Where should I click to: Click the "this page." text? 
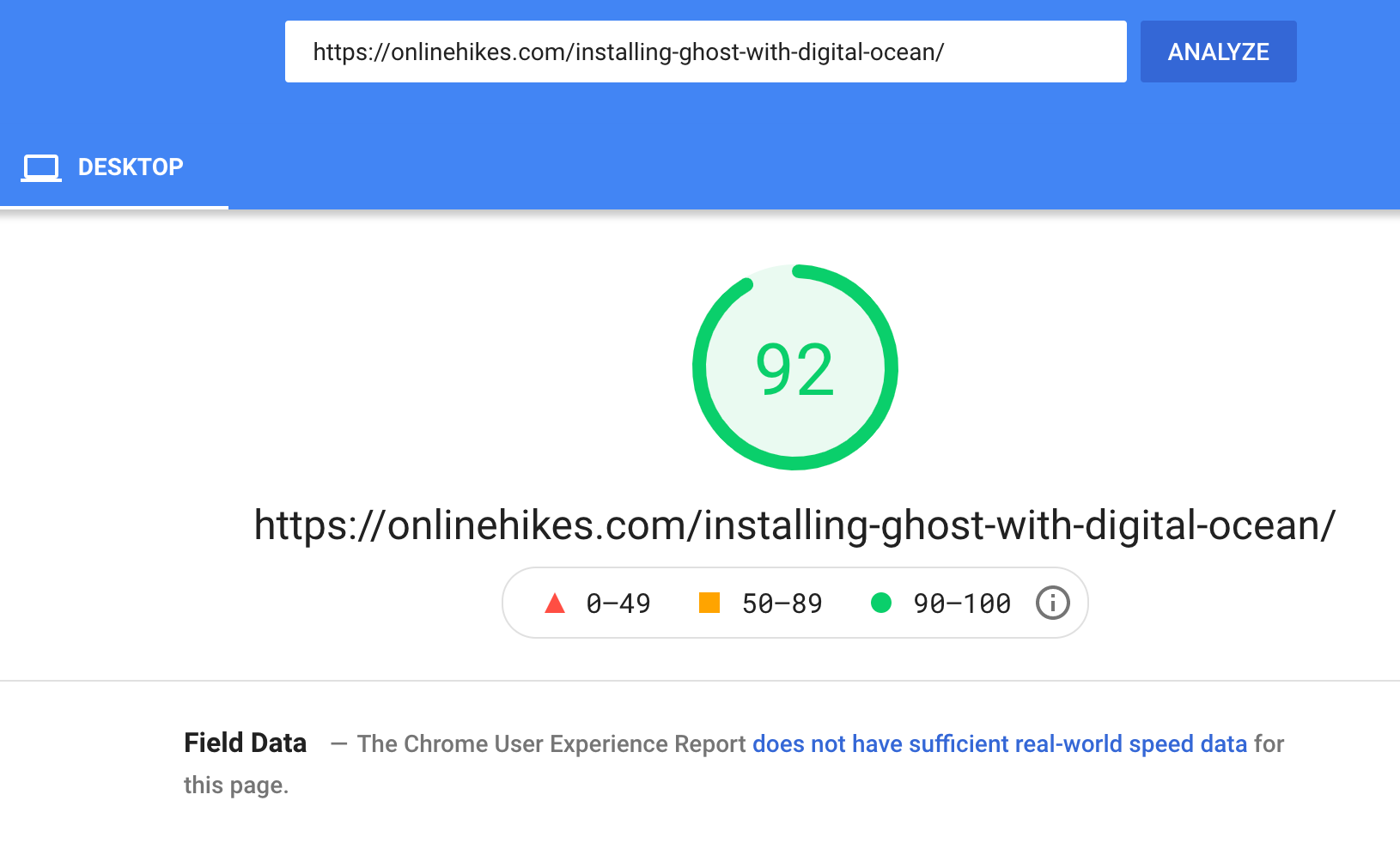pyautogui.click(x=236, y=785)
